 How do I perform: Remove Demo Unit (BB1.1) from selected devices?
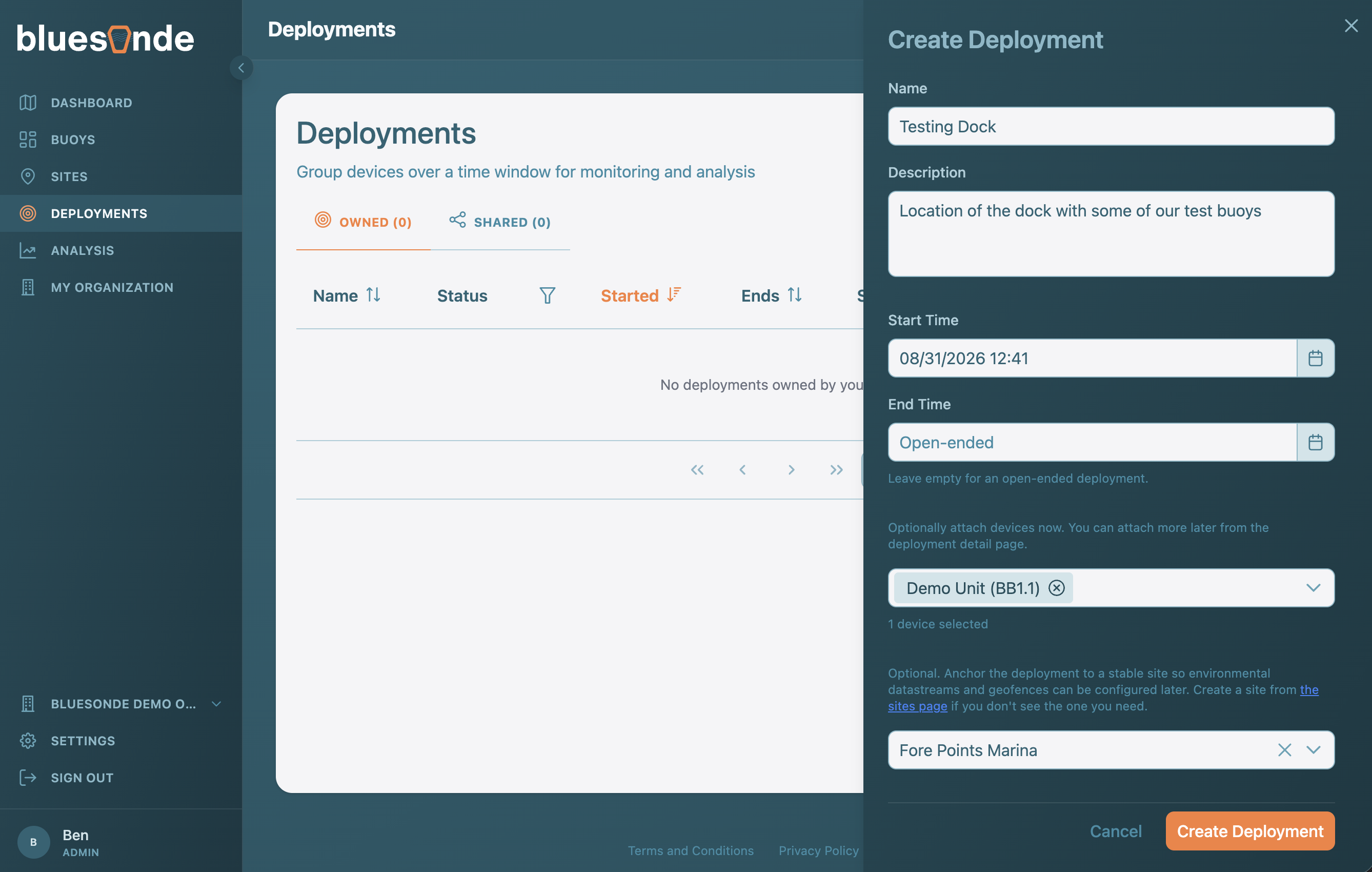(1056, 588)
